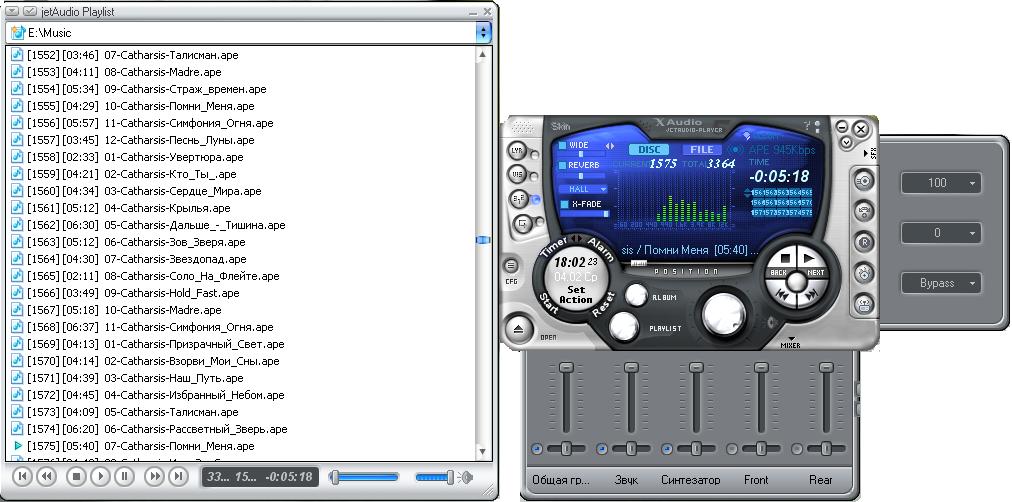The width and height of the screenshot is (1012, 502).
Task: Skip to next track in playlist window
Action: click(177, 477)
